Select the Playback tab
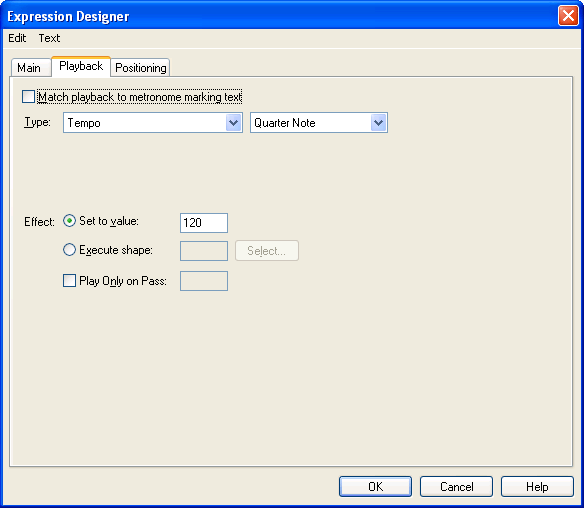The height and width of the screenshot is (508, 584). [x=81, y=66]
